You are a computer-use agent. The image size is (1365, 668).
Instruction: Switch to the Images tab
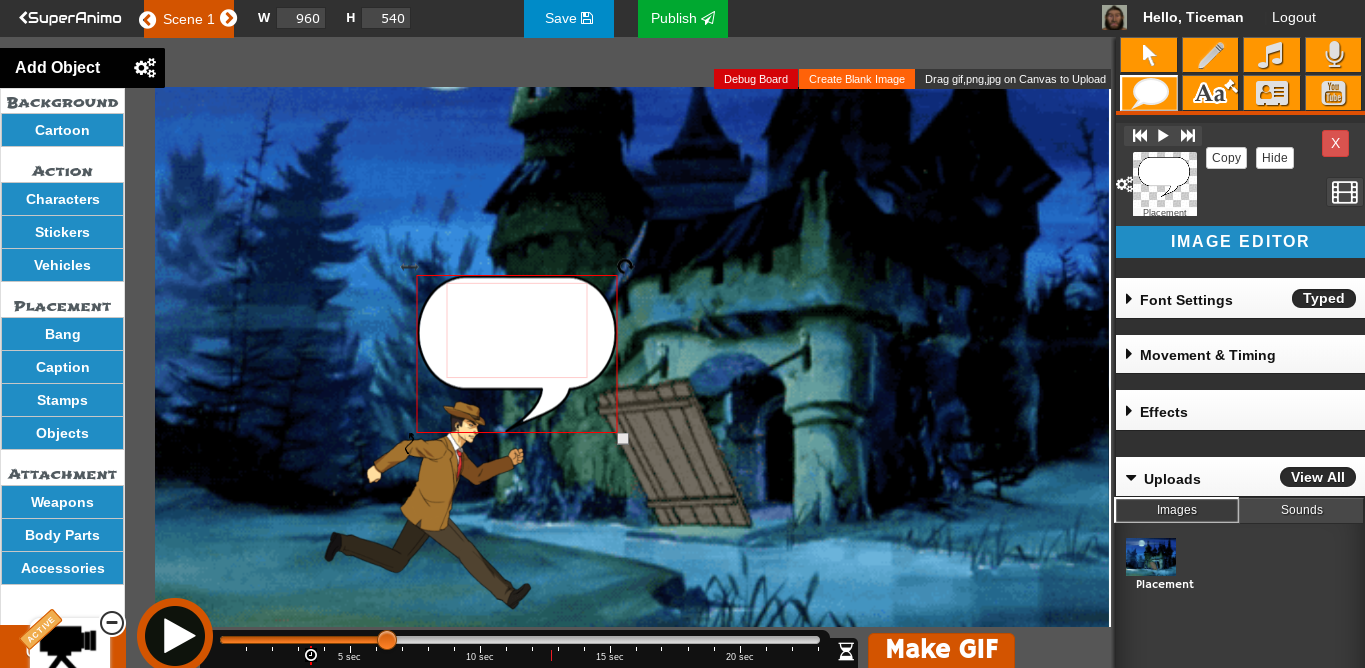(x=1177, y=510)
